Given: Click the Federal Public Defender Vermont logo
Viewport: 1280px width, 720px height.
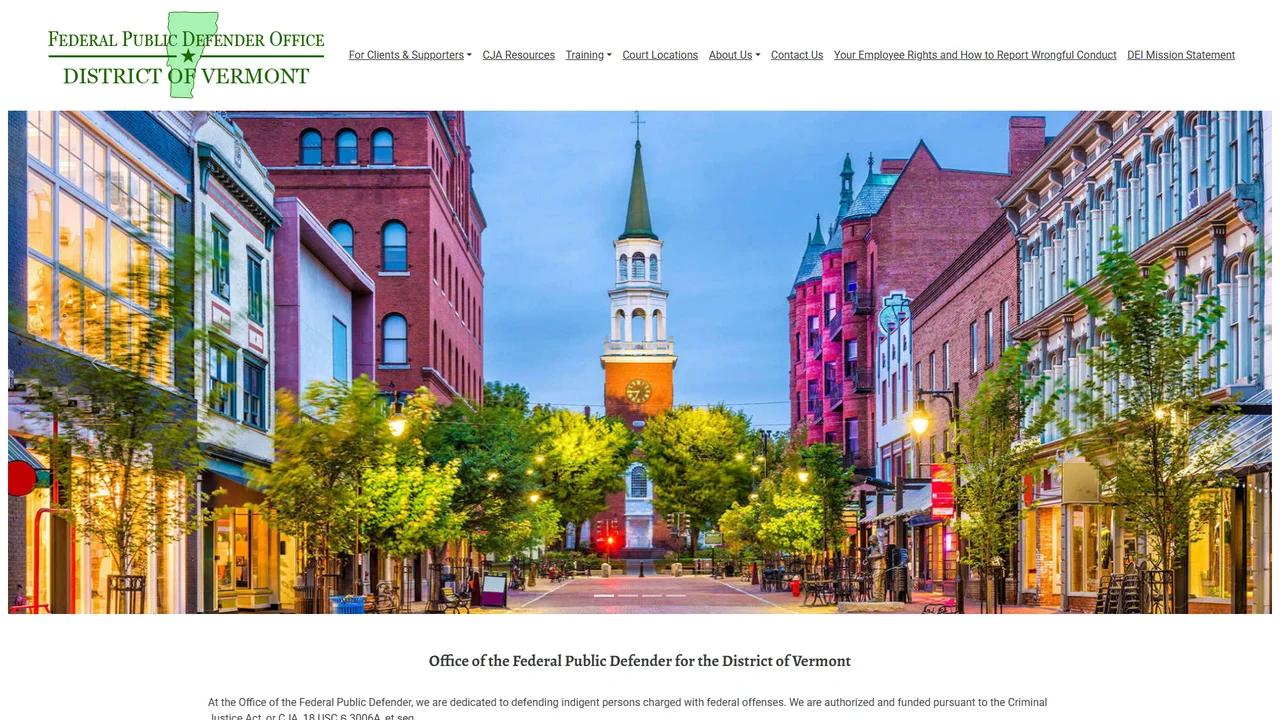Looking at the screenshot, I should (x=186, y=55).
